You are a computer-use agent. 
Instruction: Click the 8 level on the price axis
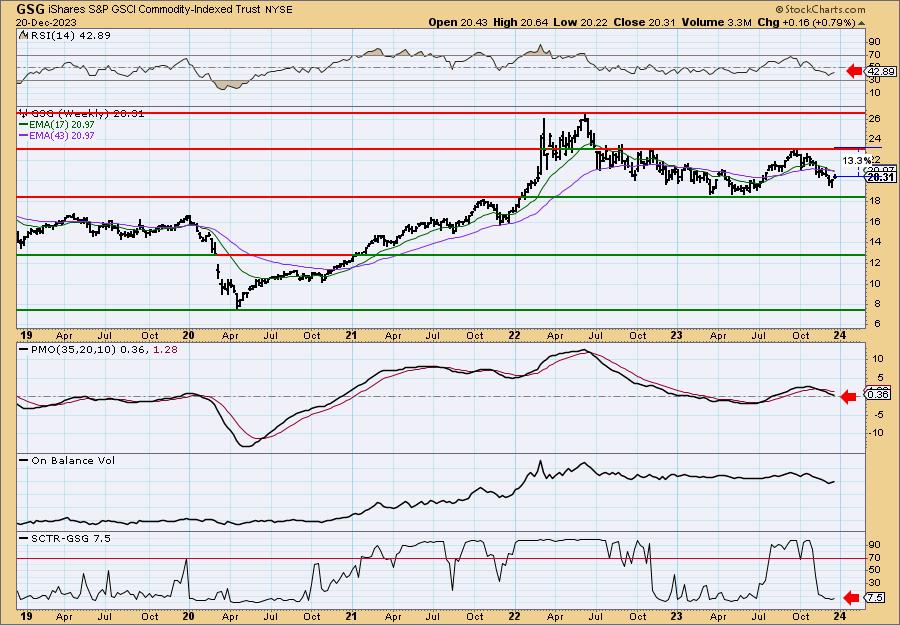click(x=878, y=304)
